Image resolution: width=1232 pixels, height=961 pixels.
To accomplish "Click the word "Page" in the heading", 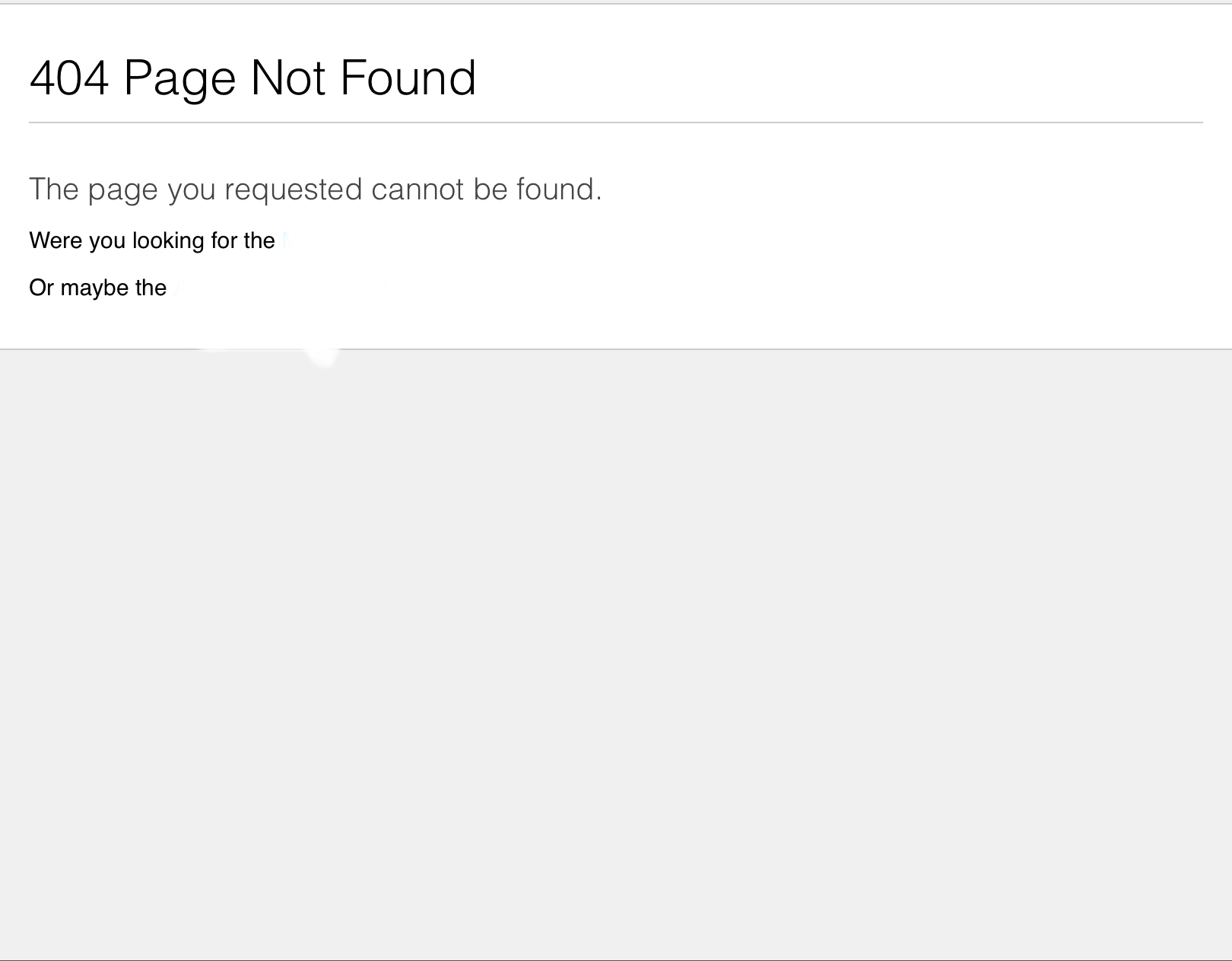I will pos(179,78).
